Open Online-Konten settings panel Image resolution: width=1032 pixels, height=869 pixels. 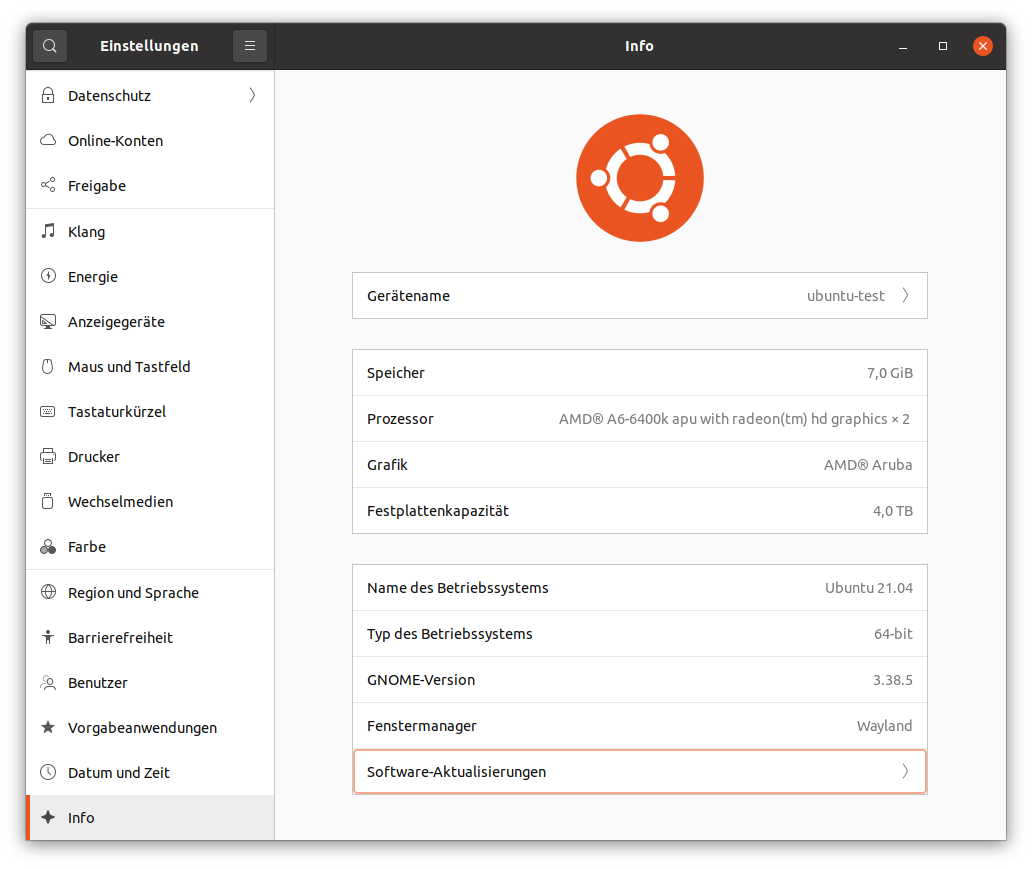[x=150, y=140]
